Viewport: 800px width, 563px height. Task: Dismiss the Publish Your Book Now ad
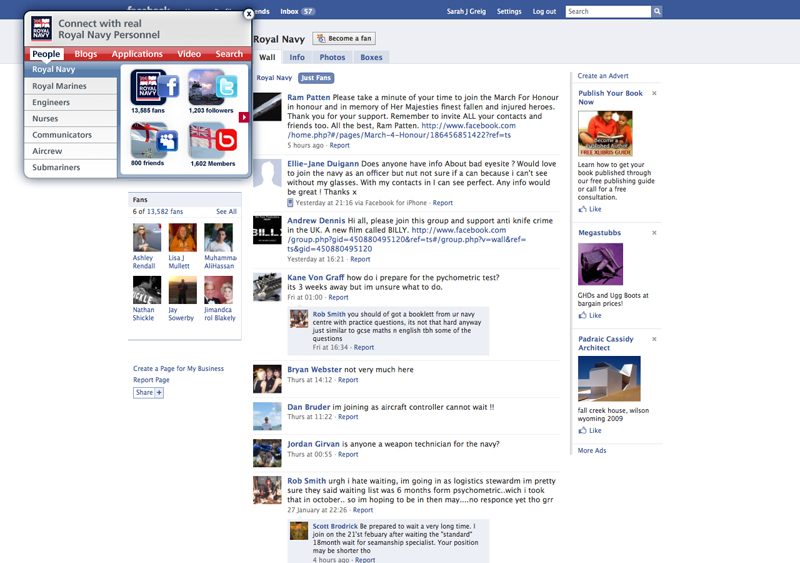[654, 93]
